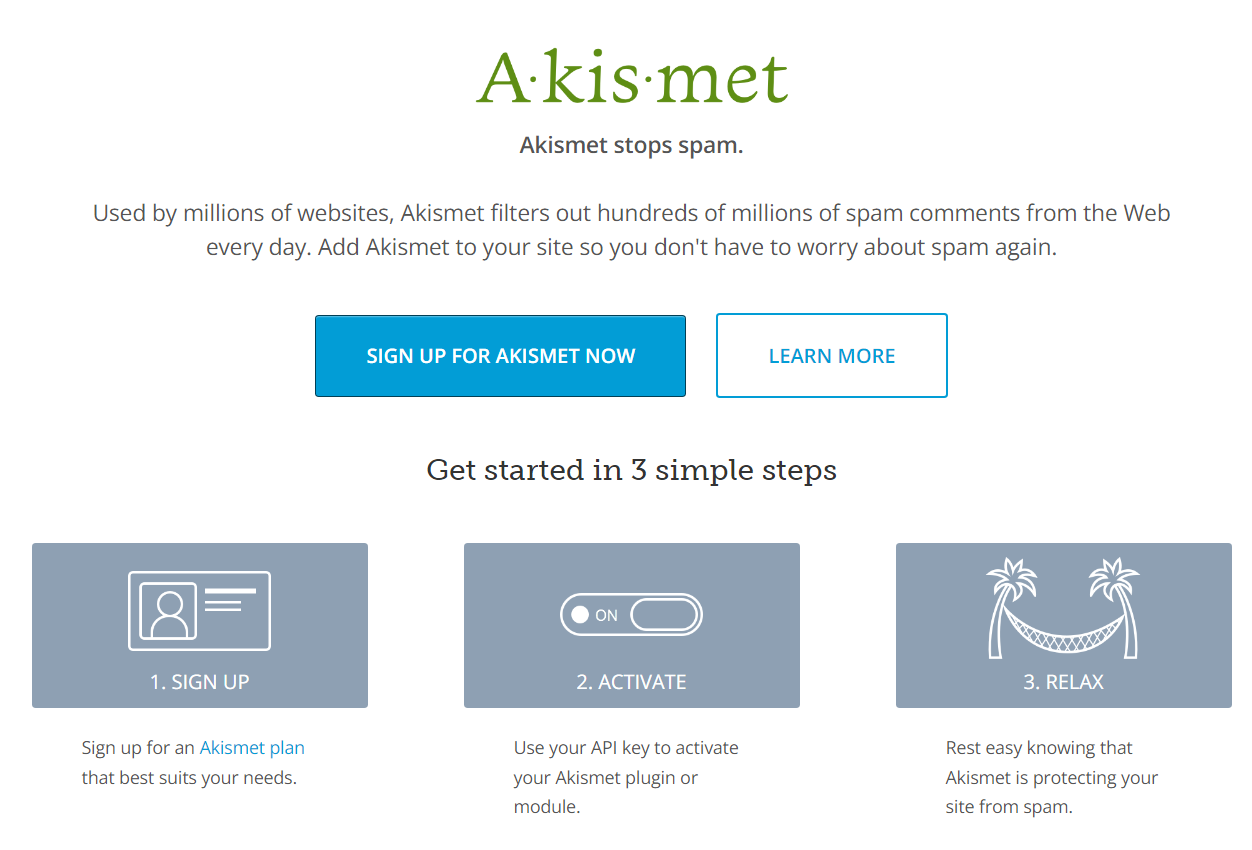This screenshot has width=1252, height=850.
Task: Click the white knob of the ON switch
Action: 578,614
